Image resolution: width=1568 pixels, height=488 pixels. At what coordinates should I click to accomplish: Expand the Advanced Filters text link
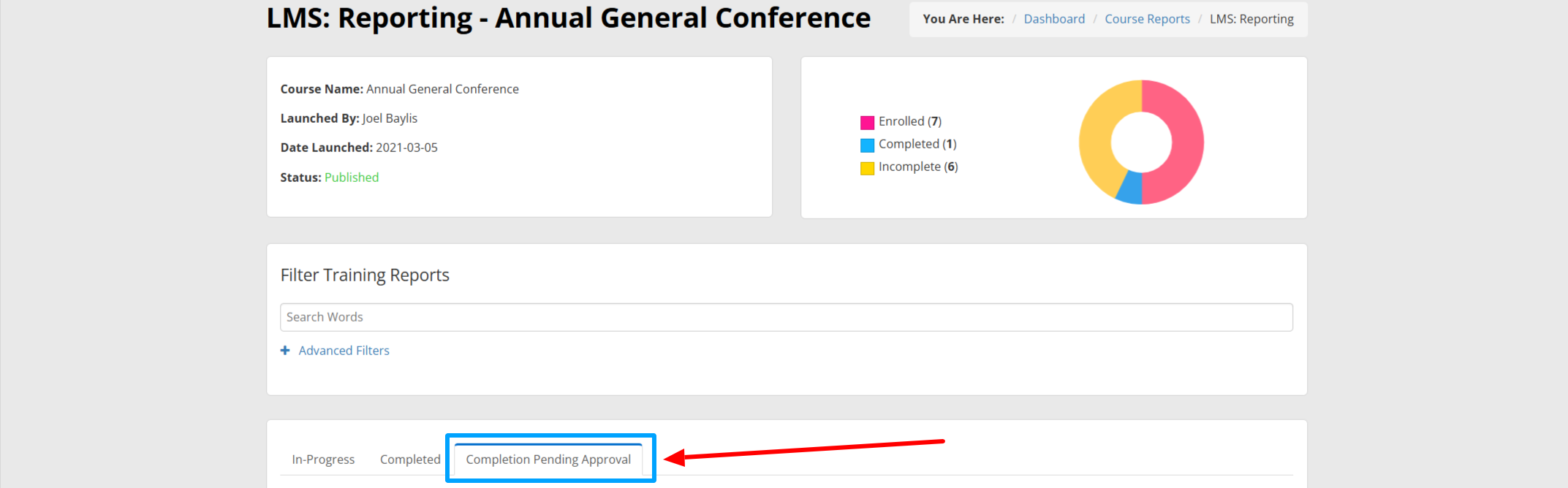tap(344, 351)
